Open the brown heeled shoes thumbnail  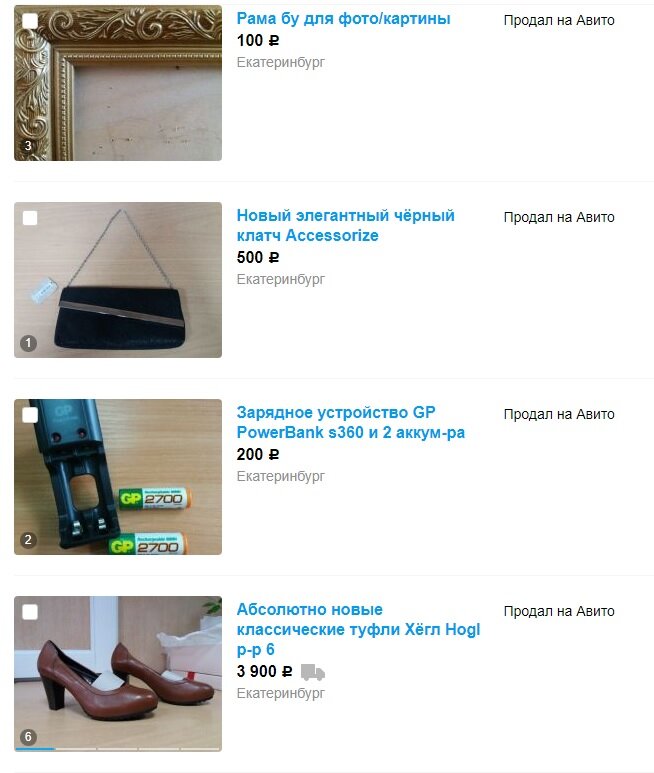coord(118,674)
